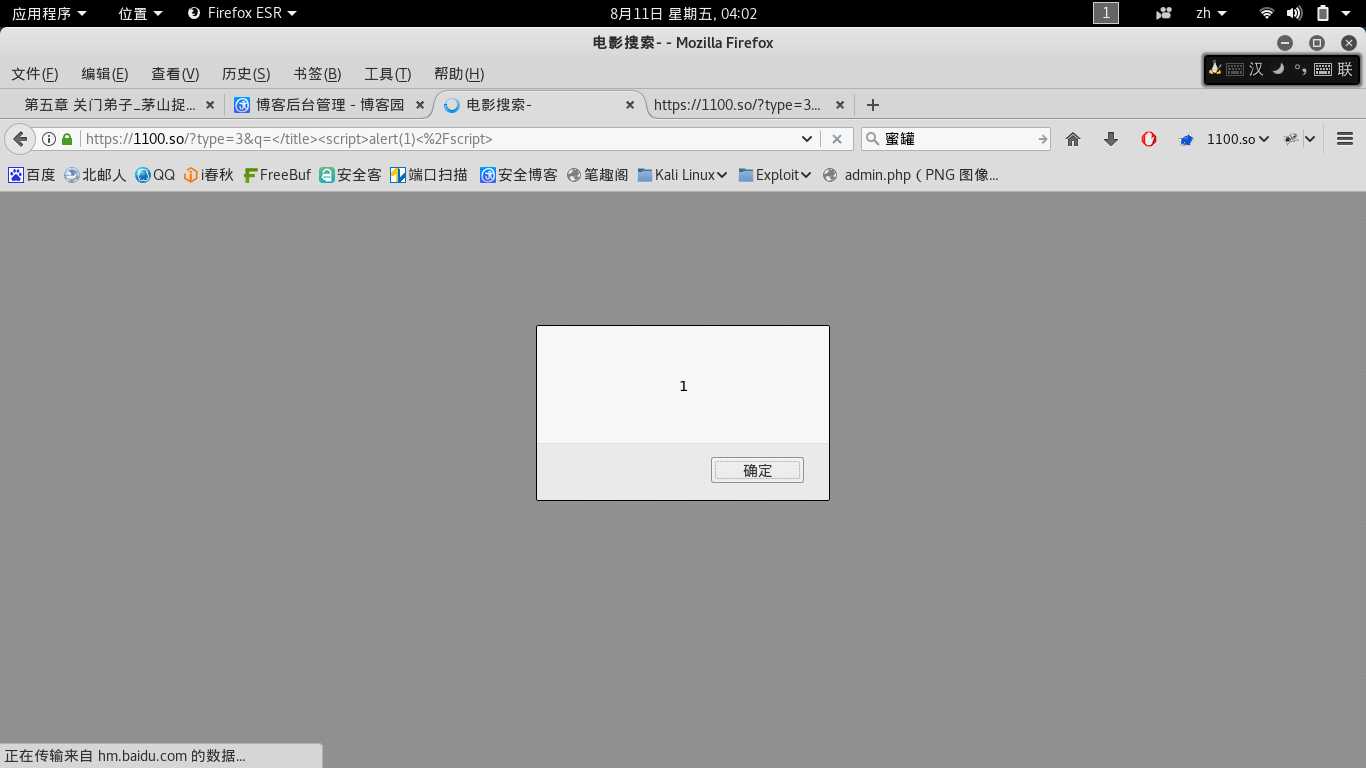Toggle the punctuation mode icon in IME bar
Image resolution: width=1366 pixels, height=768 pixels.
point(1300,69)
